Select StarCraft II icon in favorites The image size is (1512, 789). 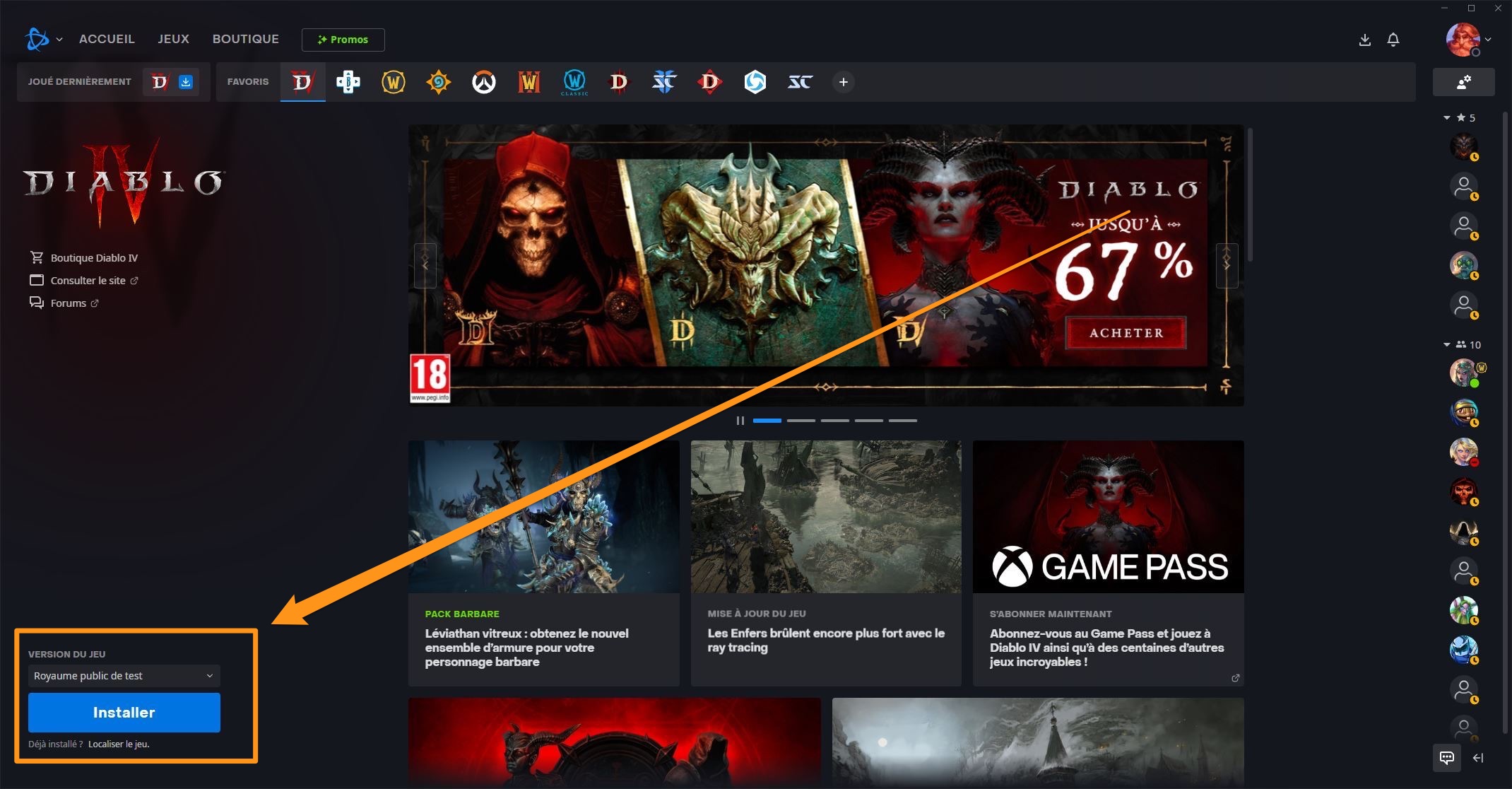tap(665, 82)
